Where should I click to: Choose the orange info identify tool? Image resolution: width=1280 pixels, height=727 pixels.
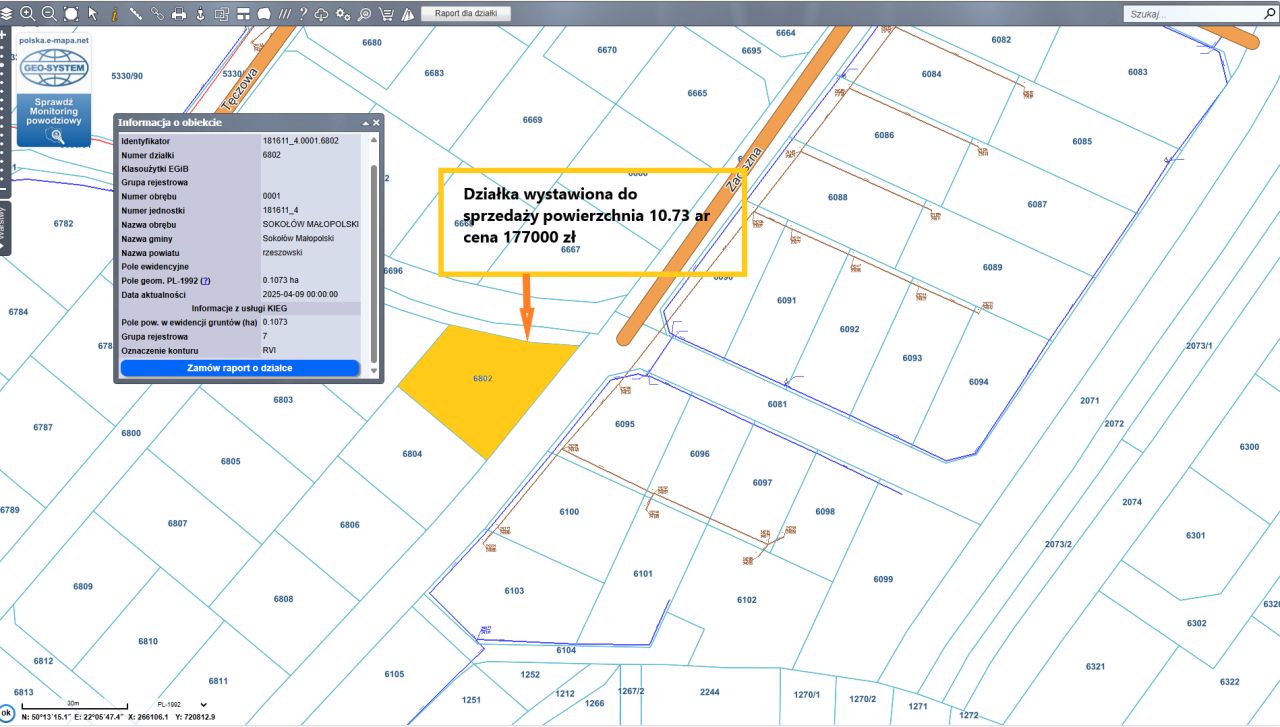114,14
